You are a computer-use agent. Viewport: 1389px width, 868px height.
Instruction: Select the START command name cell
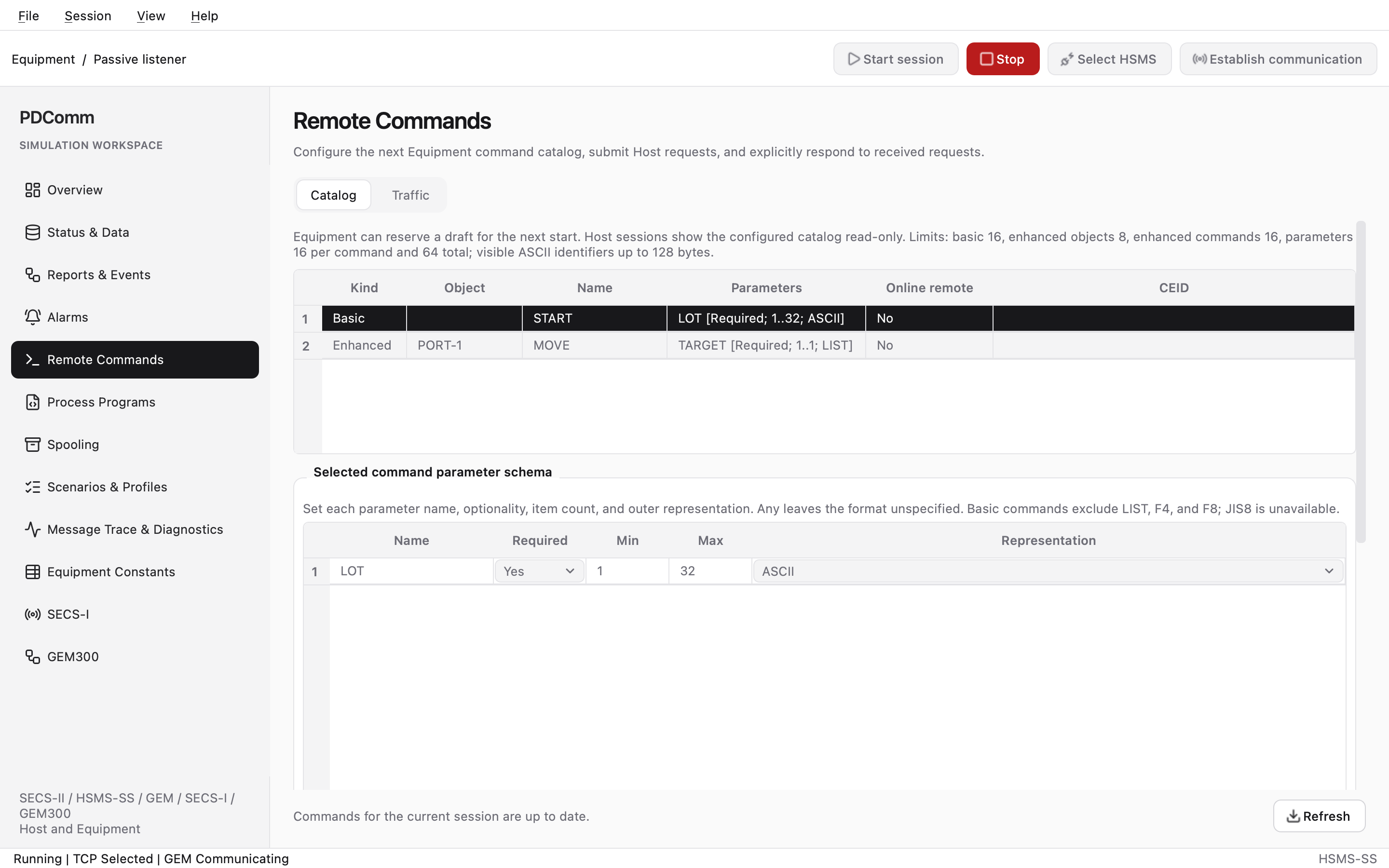coord(595,319)
